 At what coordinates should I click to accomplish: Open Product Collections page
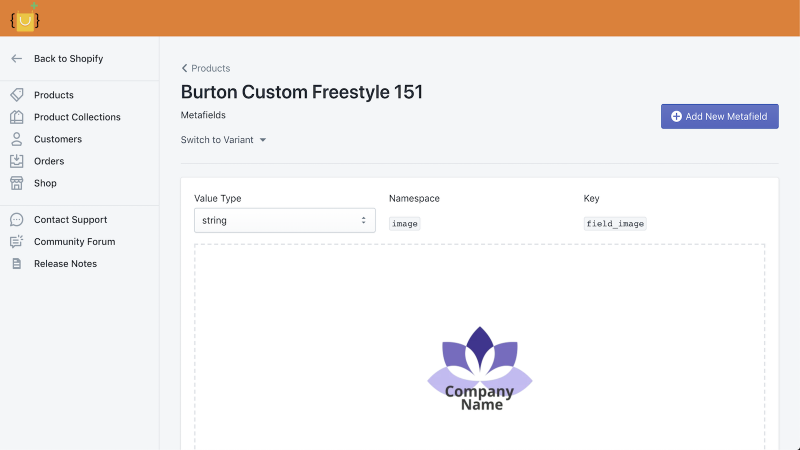(x=77, y=117)
